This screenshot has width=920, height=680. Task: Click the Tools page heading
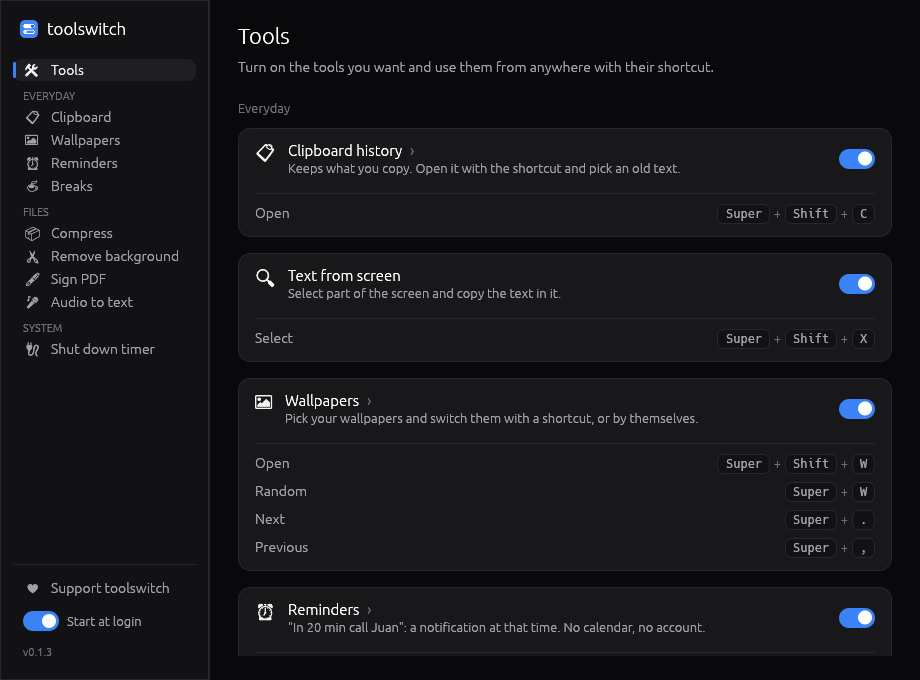pyautogui.click(x=263, y=36)
